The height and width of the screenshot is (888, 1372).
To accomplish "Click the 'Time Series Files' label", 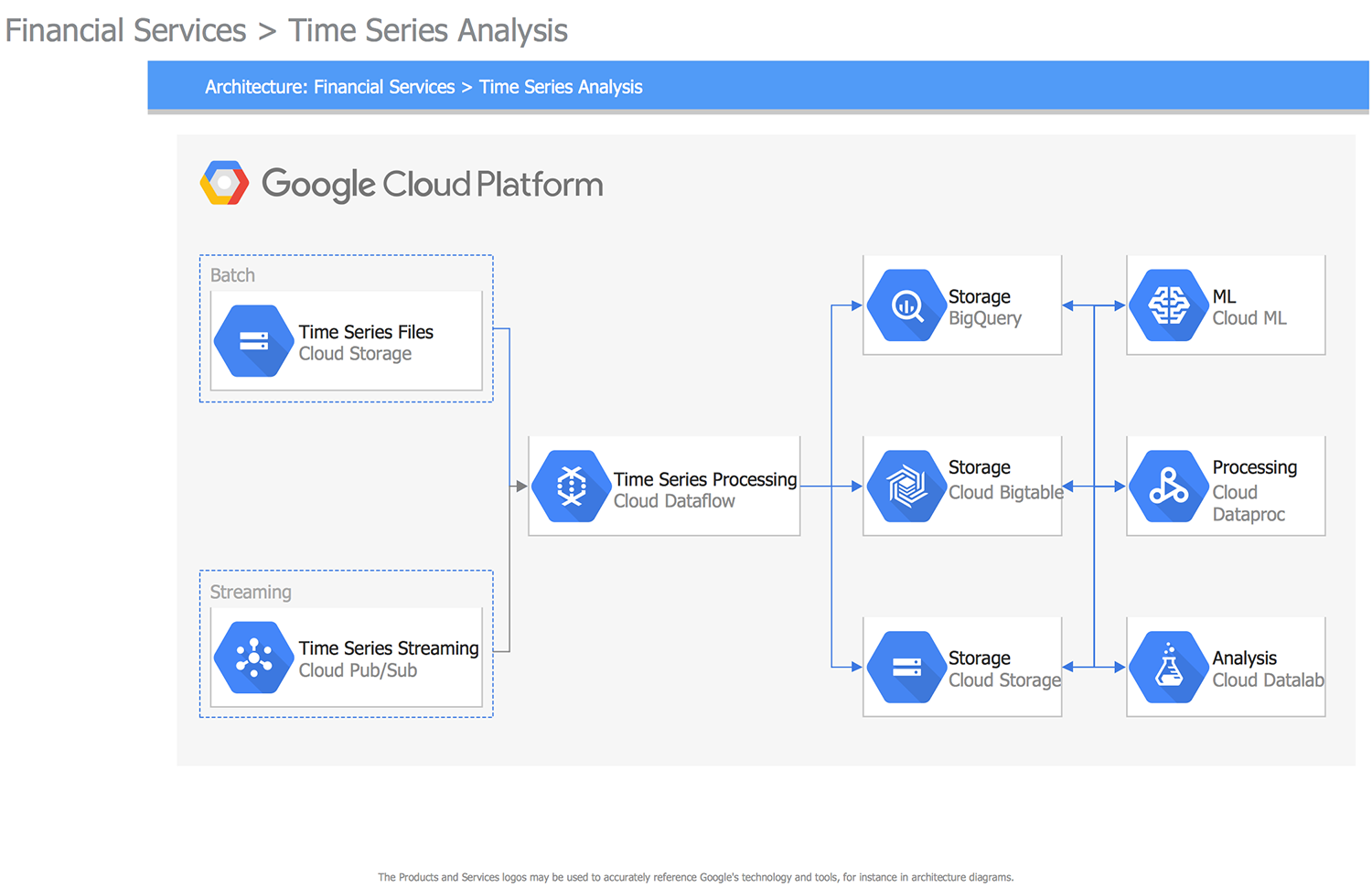I will point(366,332).
